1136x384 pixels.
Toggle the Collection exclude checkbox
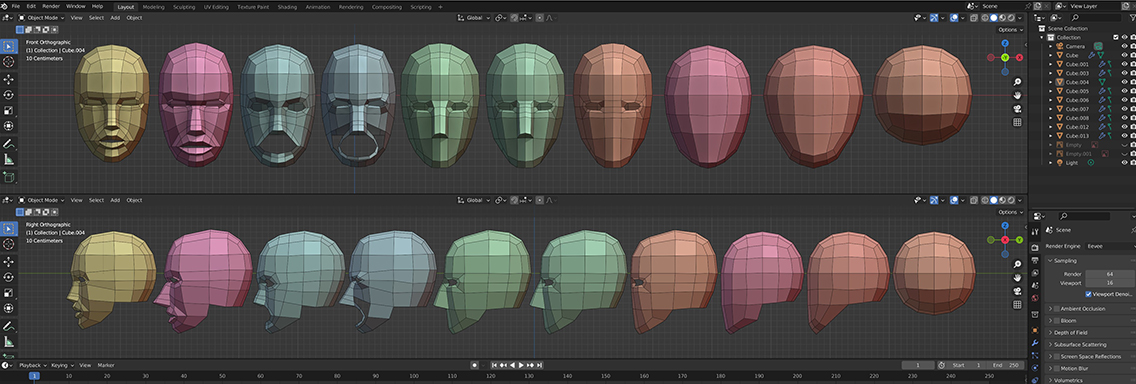[1116, 37]
